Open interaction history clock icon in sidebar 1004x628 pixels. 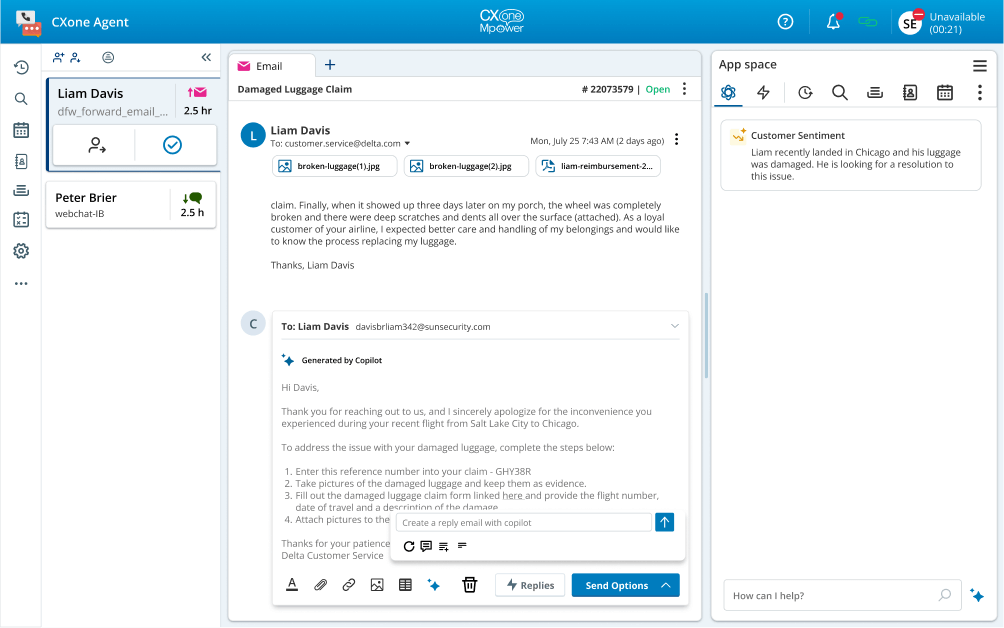click(x=21, y=68)
